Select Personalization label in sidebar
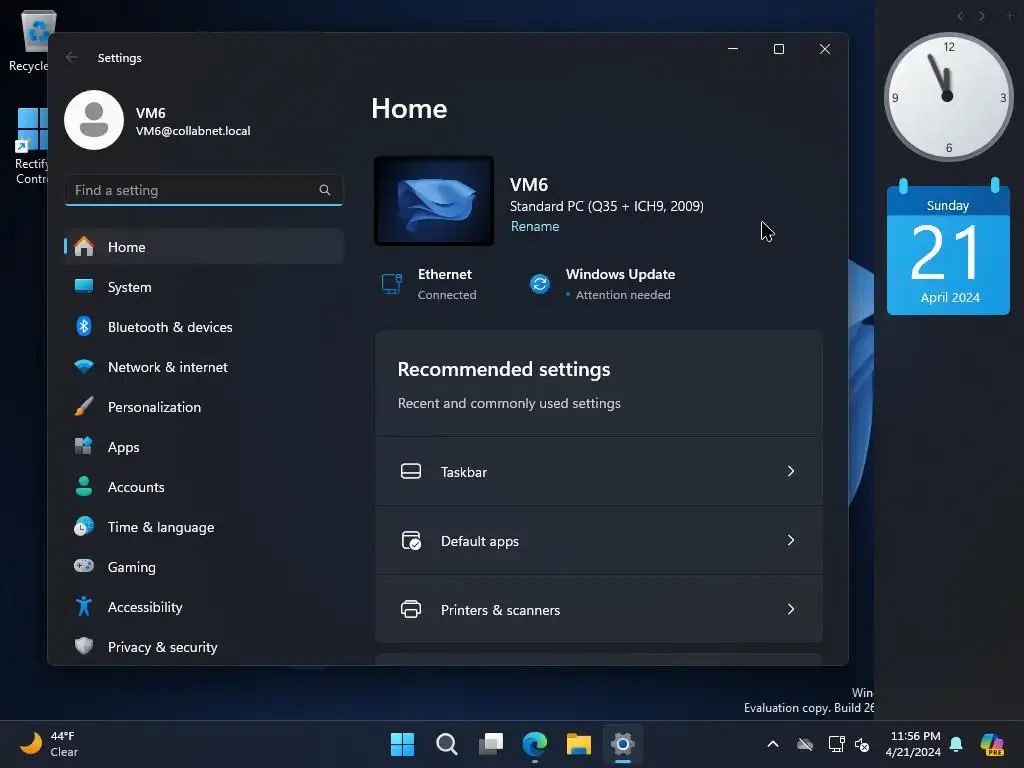The height and width of the screenshot is (768, 1024). coord(154,407)
